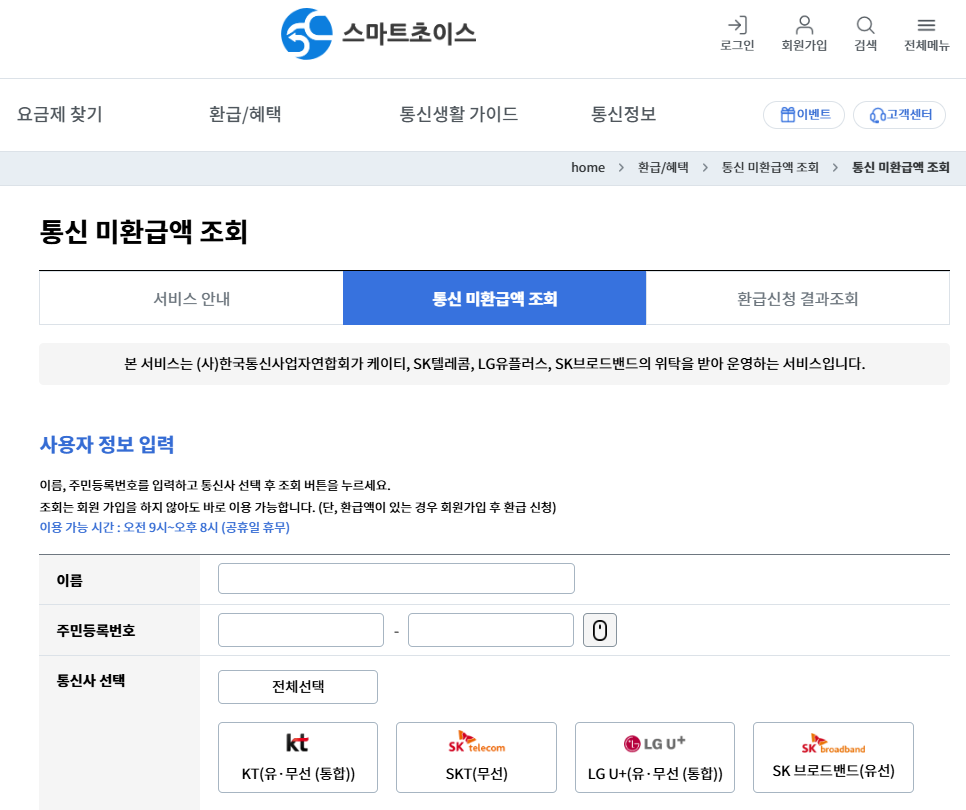Select the LG U+(유·무선 통합) option

pyautogui.click(x=654, y=756)
